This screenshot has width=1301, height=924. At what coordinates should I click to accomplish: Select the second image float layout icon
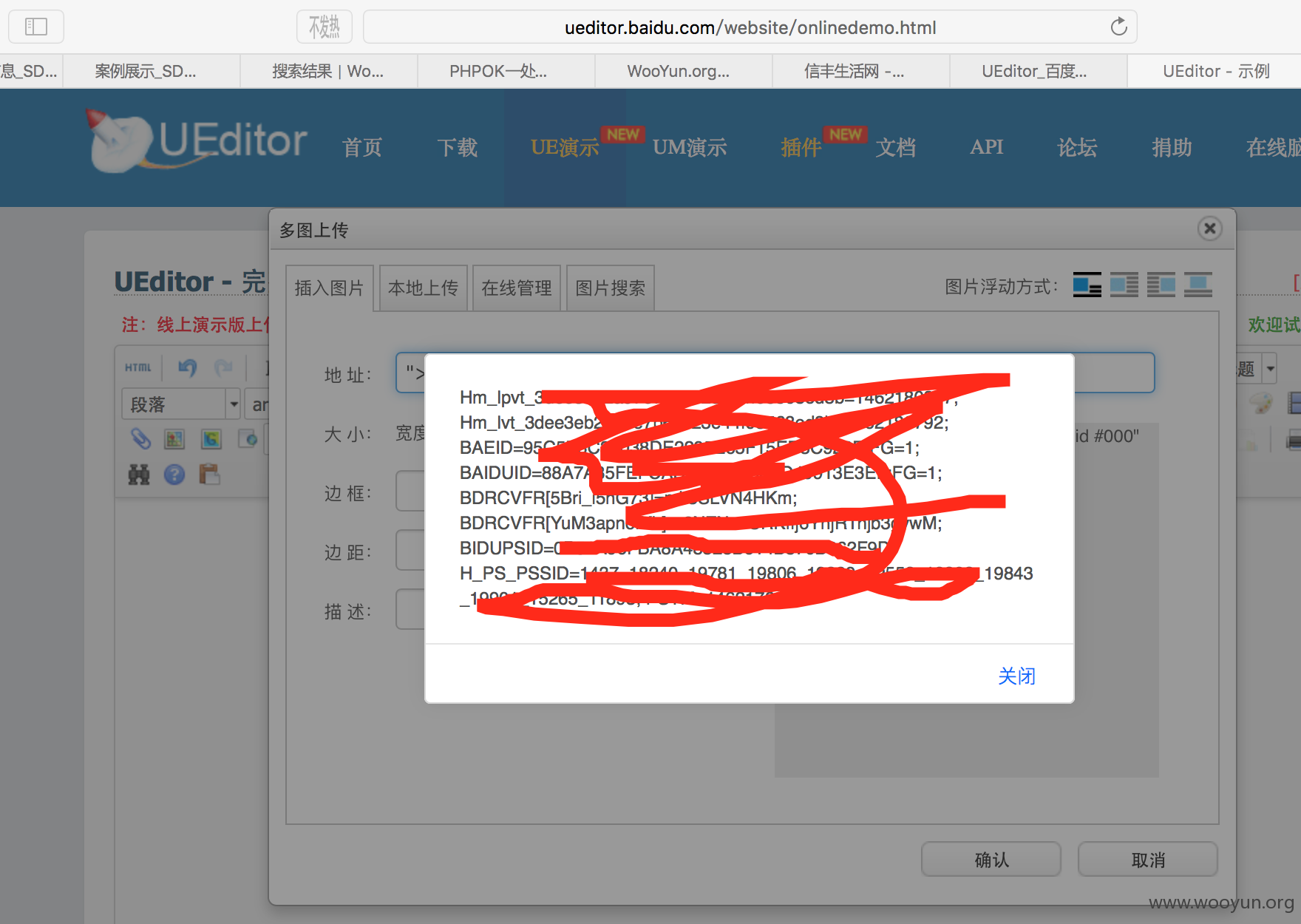pyautogui.click(x=1124, y=285)
